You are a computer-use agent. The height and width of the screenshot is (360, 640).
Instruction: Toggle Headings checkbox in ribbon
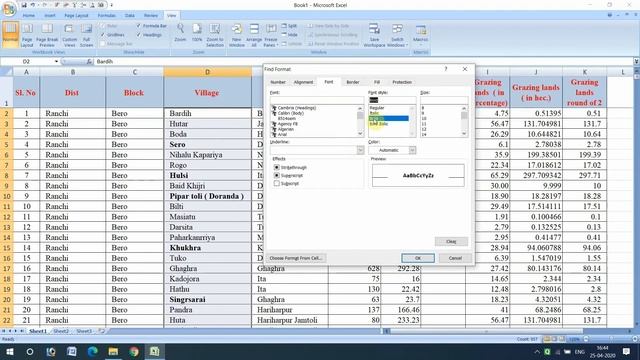[139, 35]
